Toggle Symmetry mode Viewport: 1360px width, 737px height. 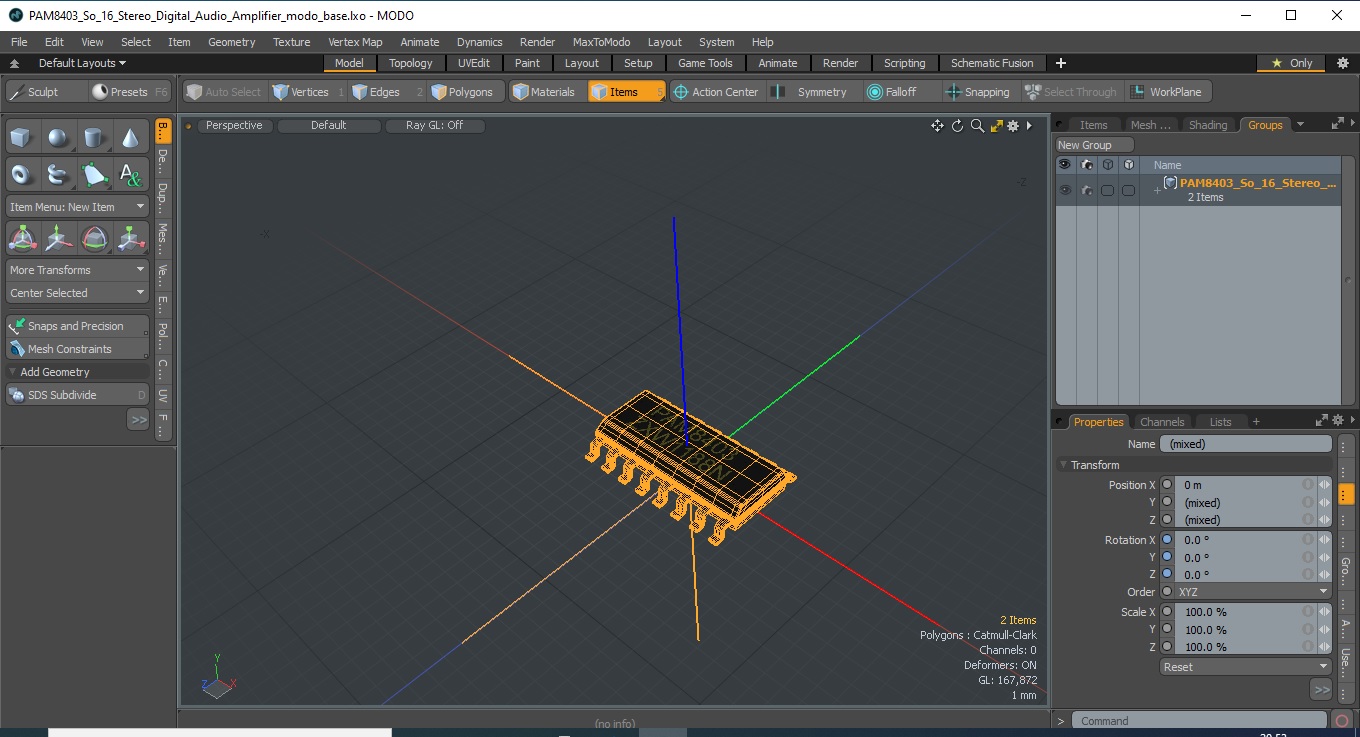pyautogui.click(x=810, y=92)
